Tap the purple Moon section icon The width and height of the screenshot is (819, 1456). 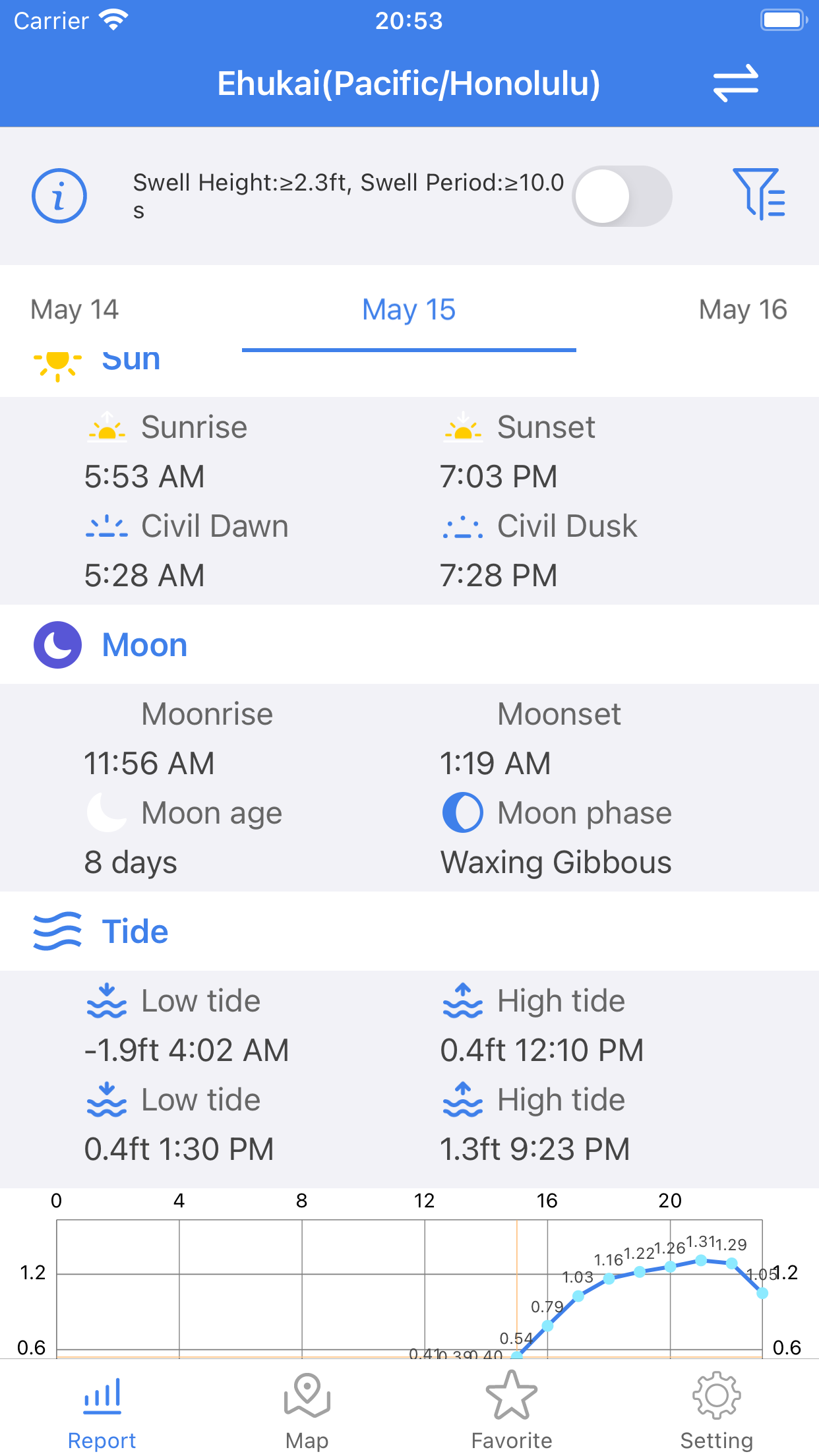pyautogui.click(x=58, y=645)
